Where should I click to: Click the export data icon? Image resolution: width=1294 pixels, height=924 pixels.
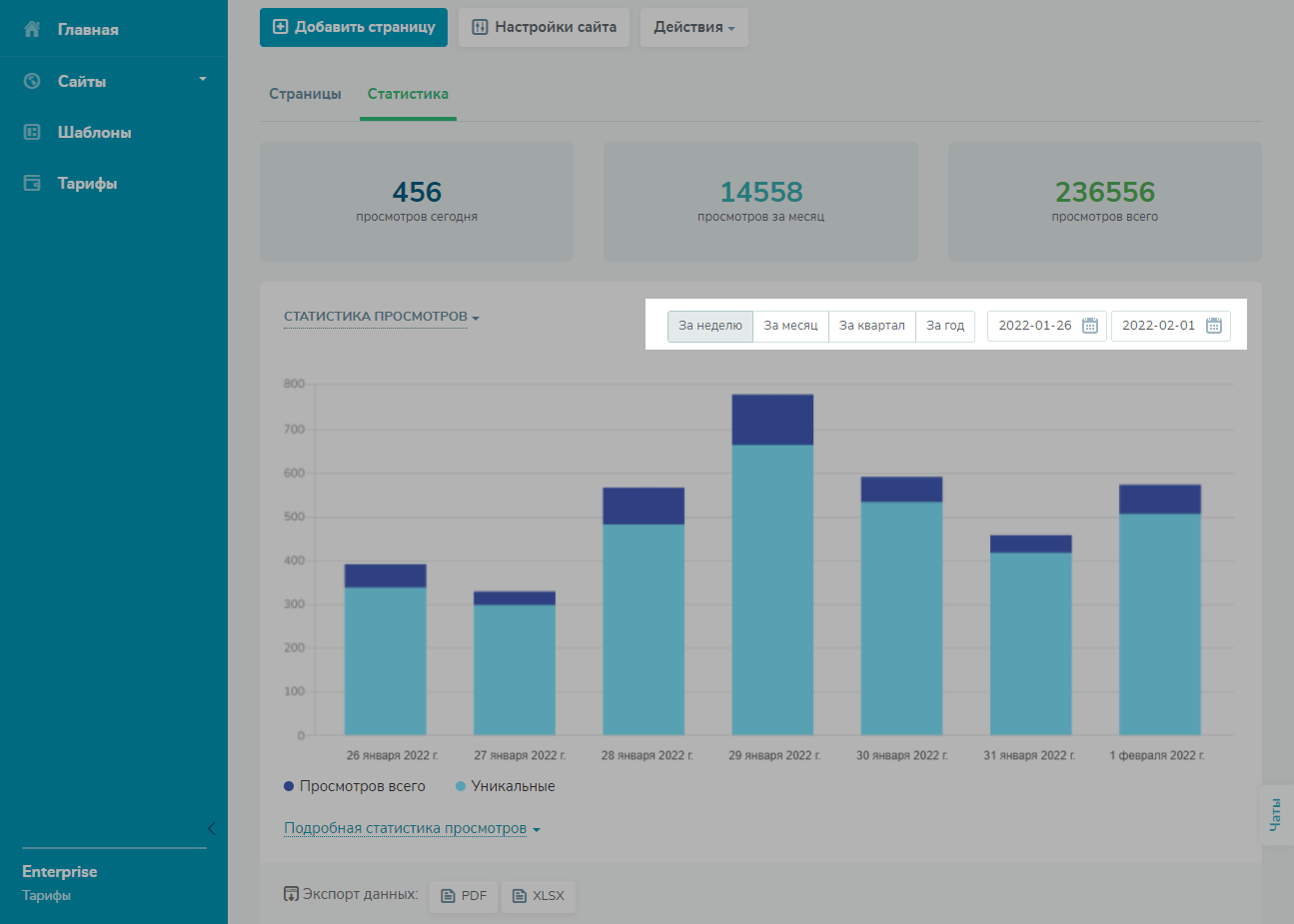pos(291,894)
